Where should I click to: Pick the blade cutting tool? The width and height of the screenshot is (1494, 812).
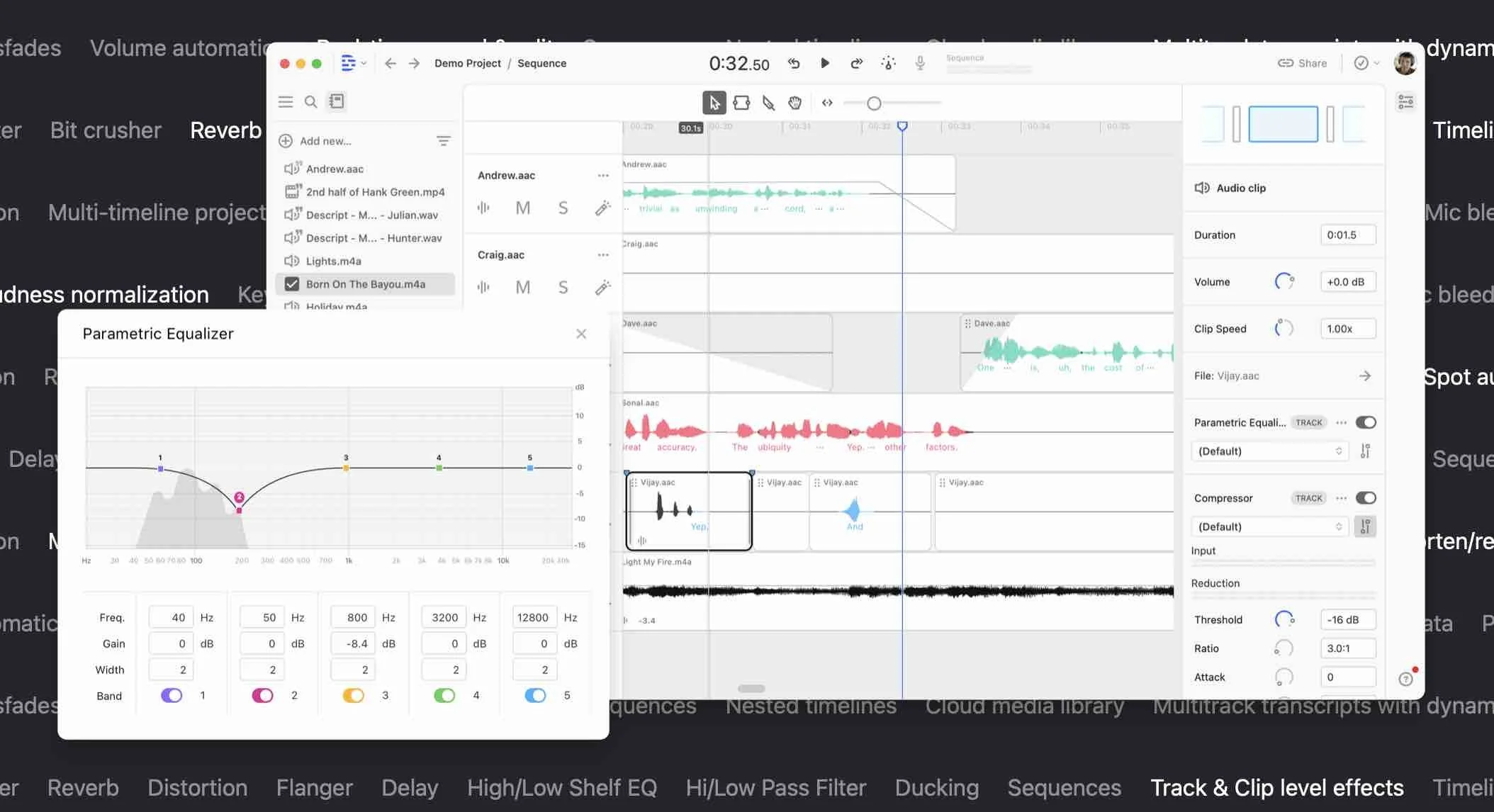(768, 103)
